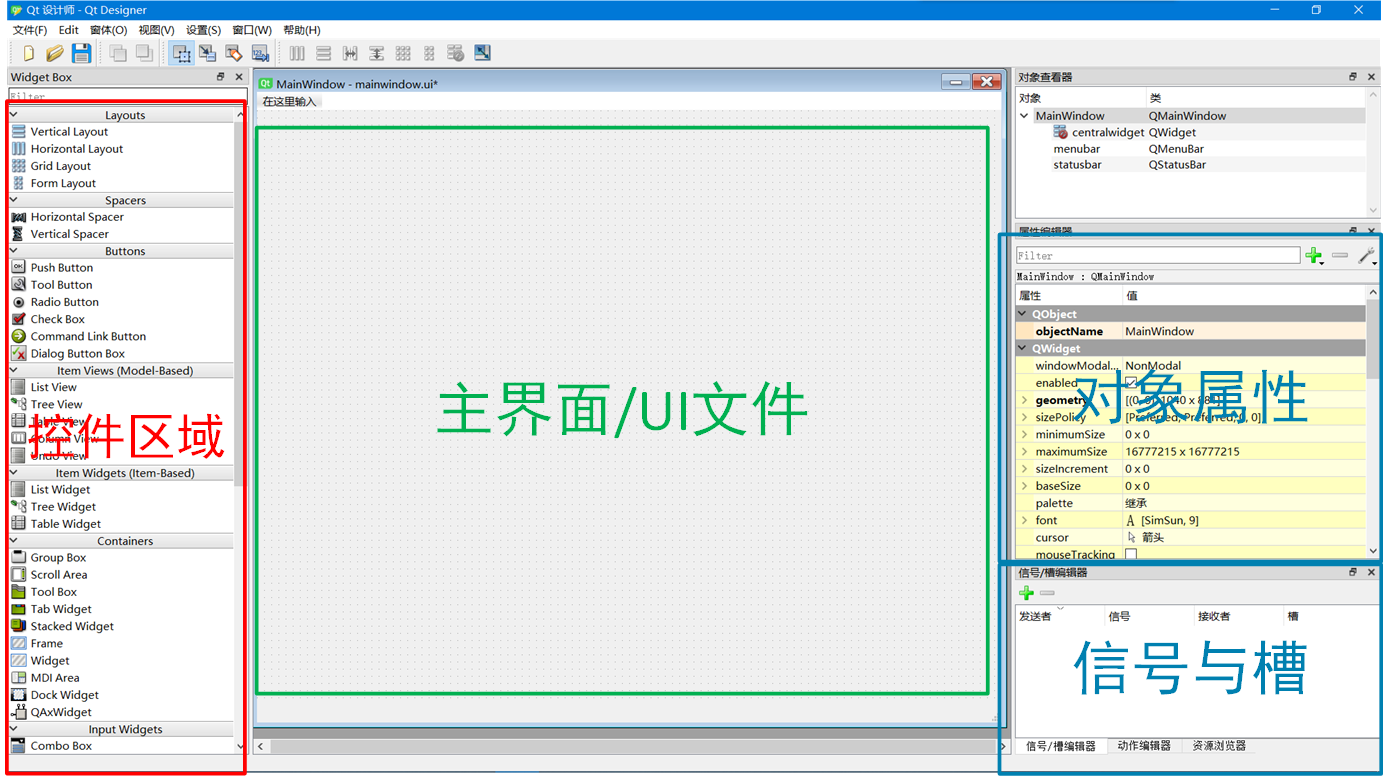Collapse the Containers category header

tap(14, 541)
